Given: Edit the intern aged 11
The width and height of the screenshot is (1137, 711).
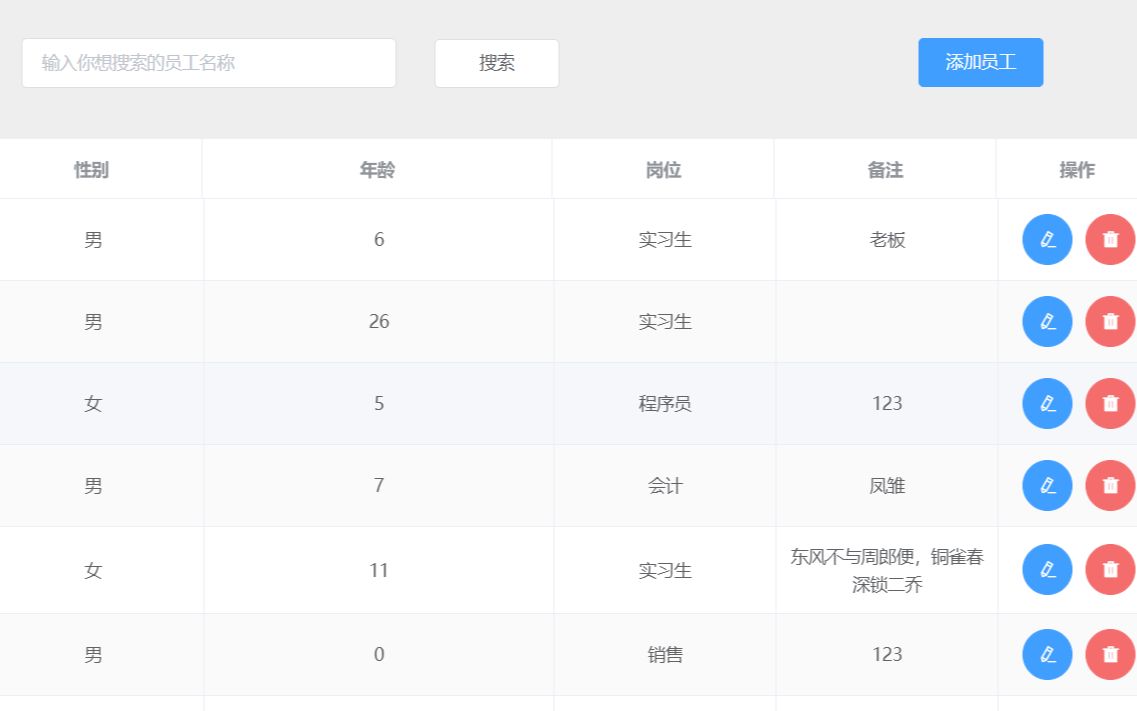Looking at the screenshot, I should [1047, 569].
